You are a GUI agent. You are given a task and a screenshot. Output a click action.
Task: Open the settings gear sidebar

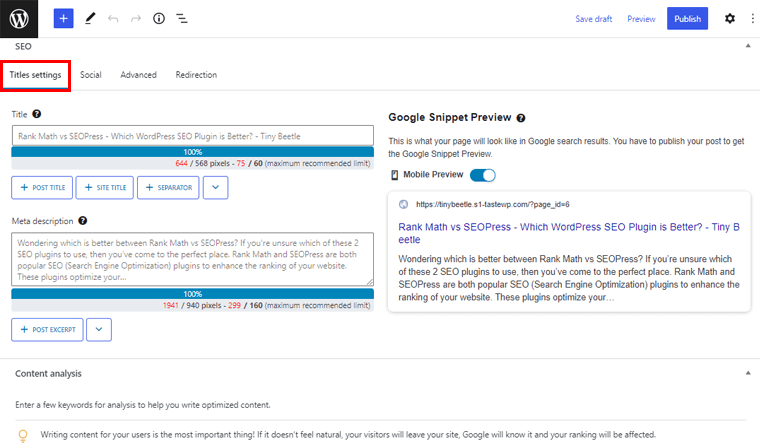pyautogui.click(x=729, y=18)
